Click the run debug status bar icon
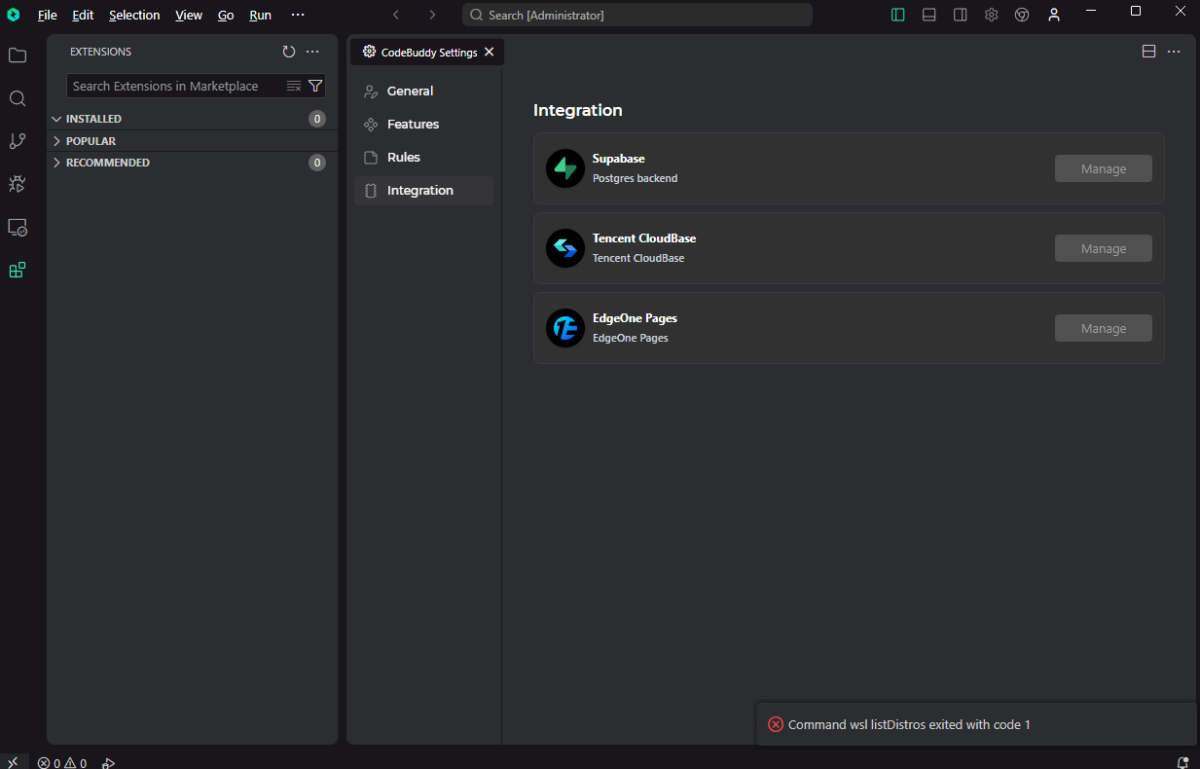This screenshot has width=1200, height=769. (x=109, y=763)
